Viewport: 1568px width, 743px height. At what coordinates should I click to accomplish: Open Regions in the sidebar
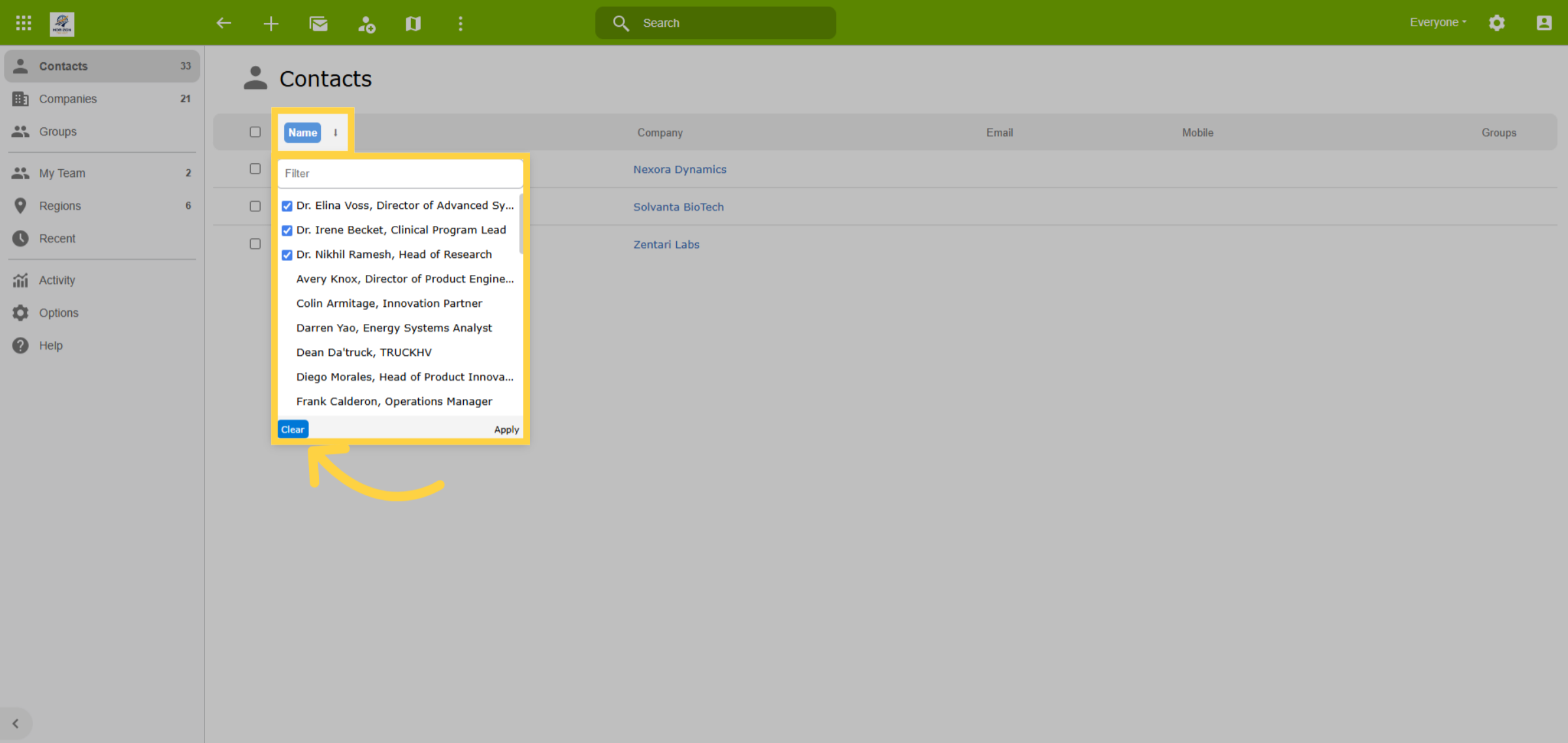(102, 206)
